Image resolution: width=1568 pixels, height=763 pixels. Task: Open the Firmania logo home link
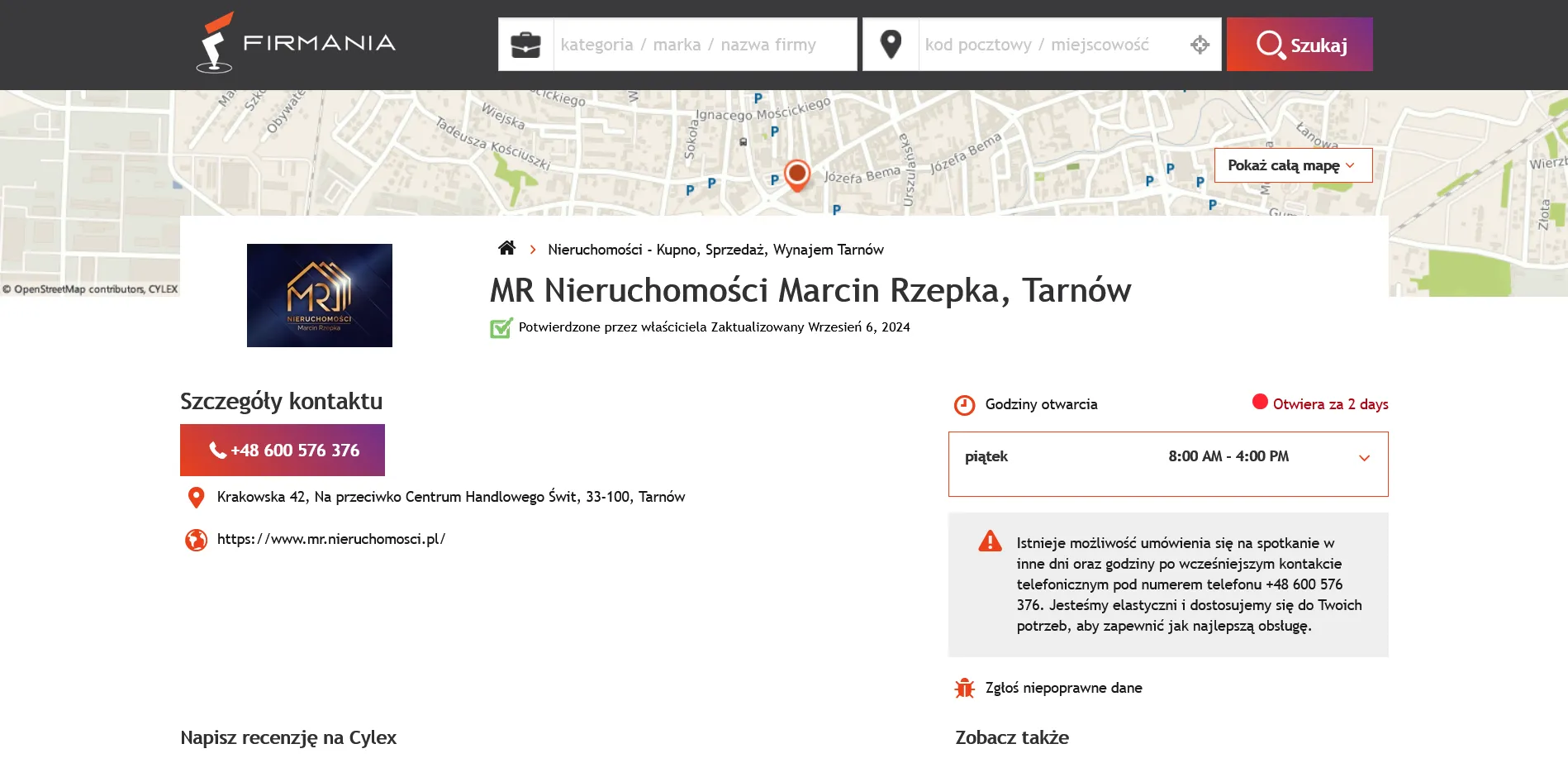(x=296, y=42)
